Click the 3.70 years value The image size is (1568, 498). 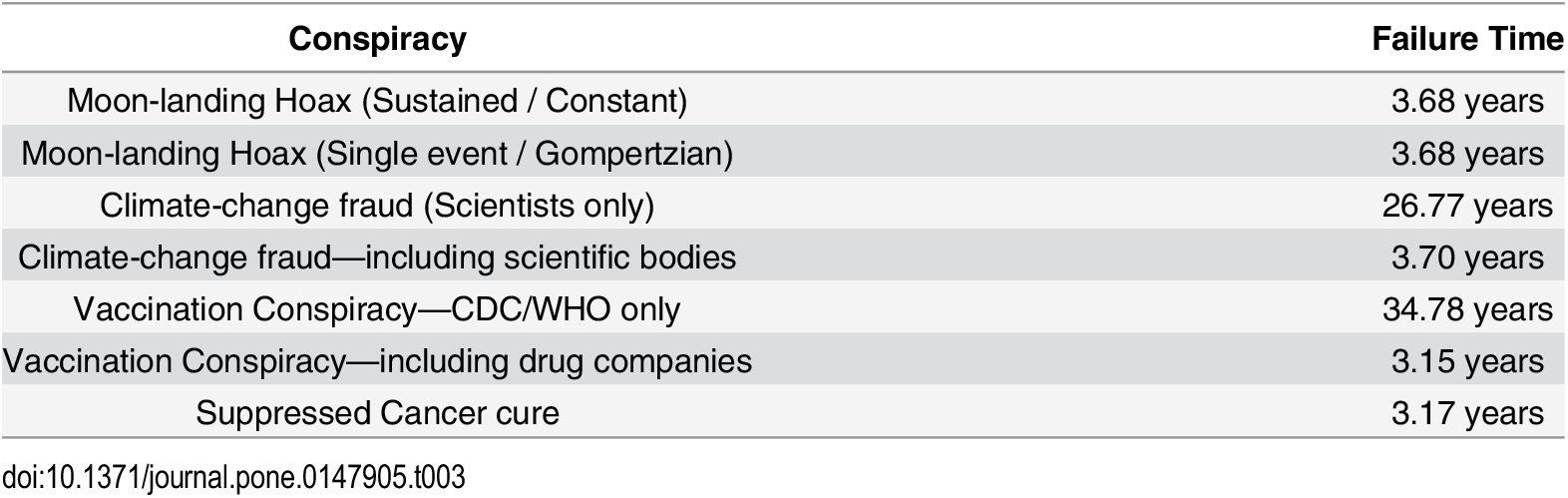1467,257
